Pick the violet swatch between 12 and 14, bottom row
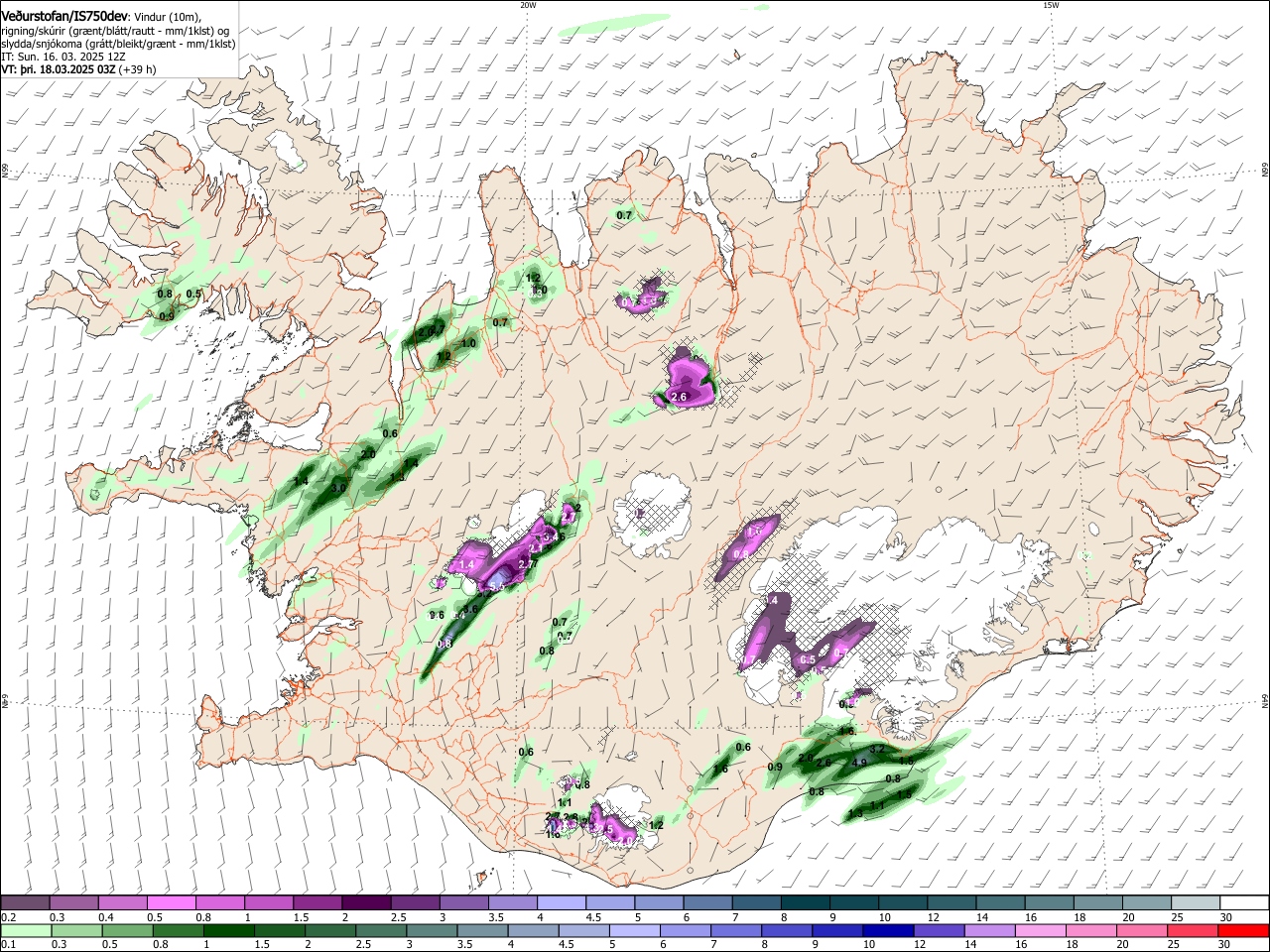 coord(938,931)
